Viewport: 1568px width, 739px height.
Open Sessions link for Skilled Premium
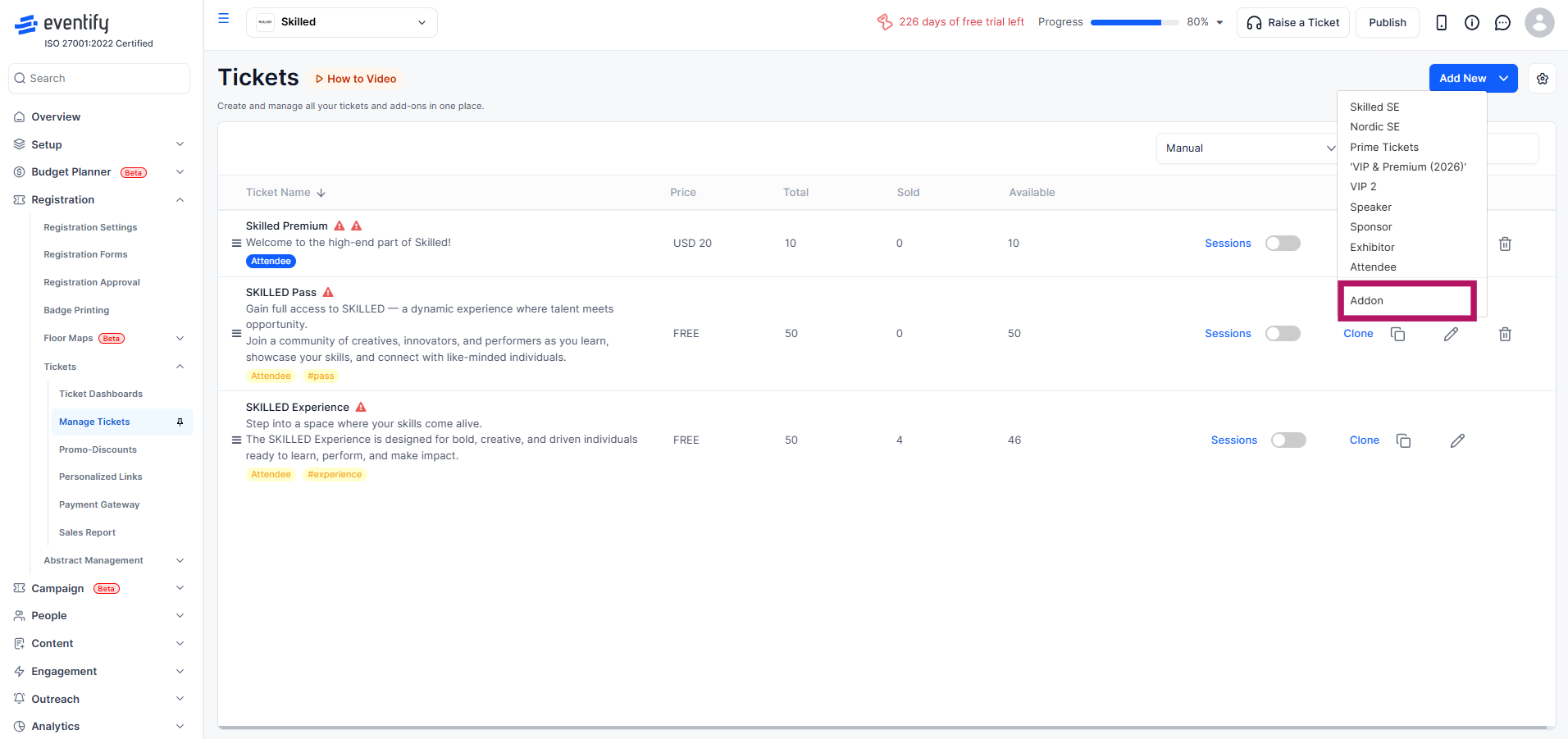[x=1228, y=244]
